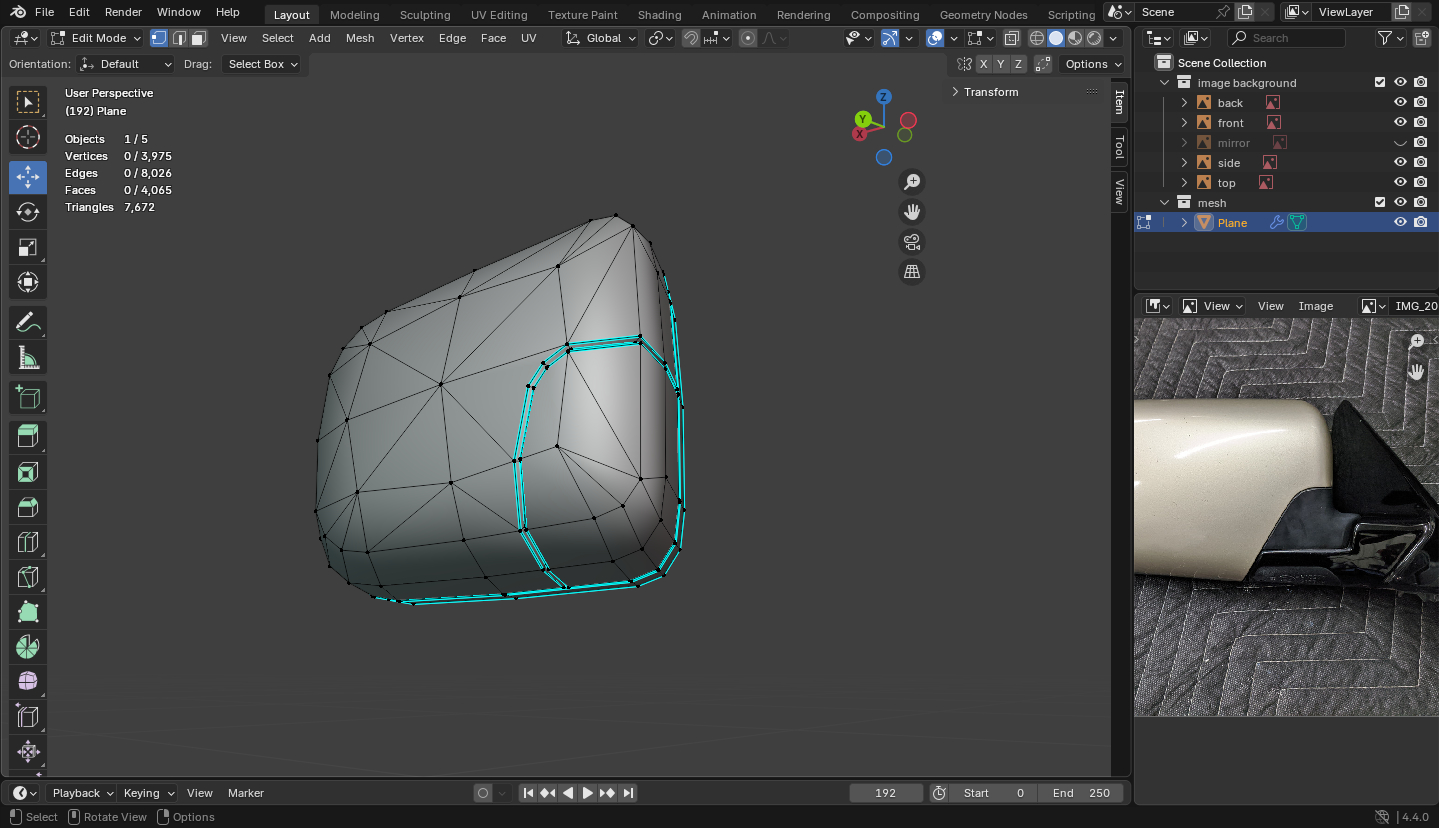
Task: Open the Mesh menu
Action: pos(360,38)
